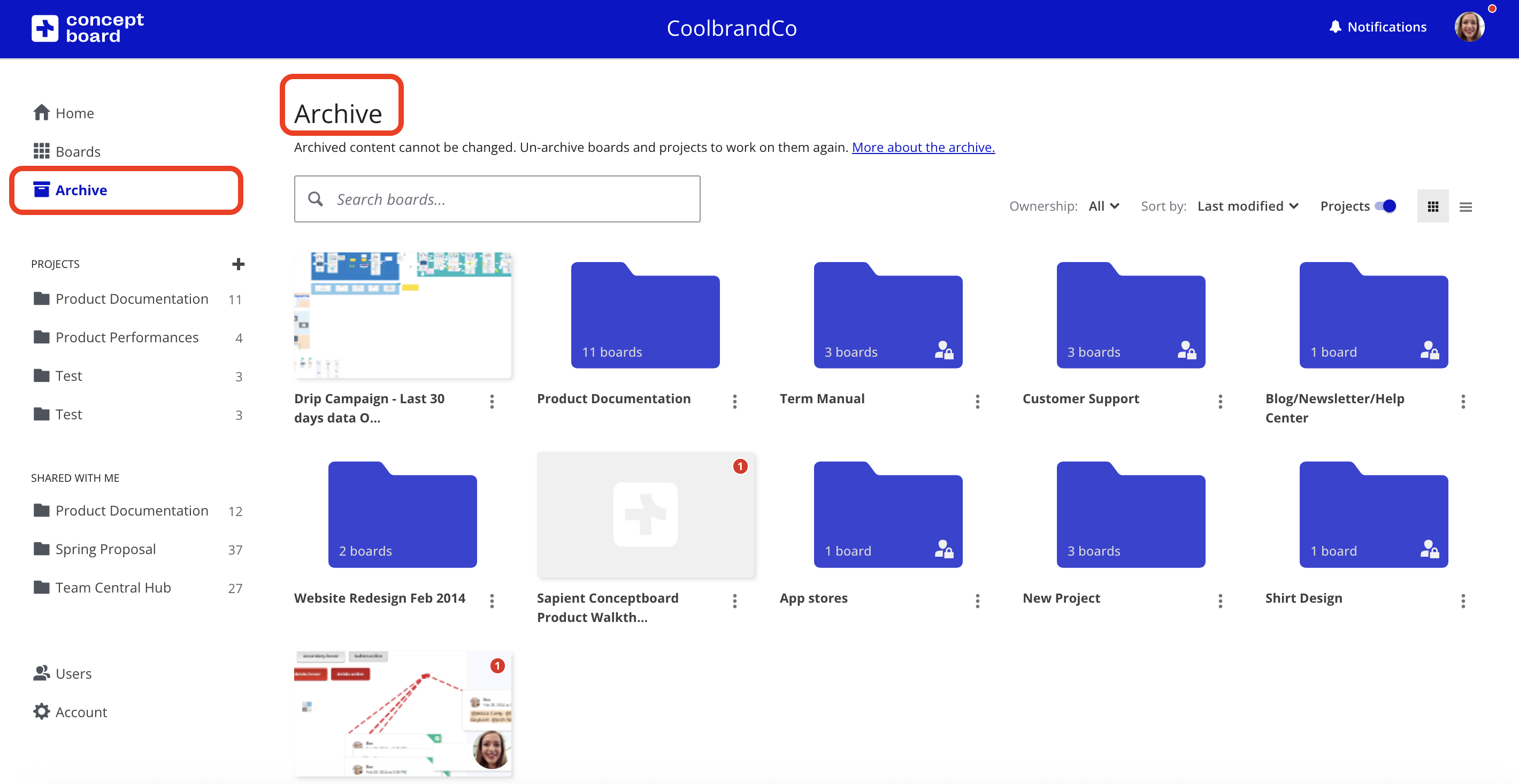Toggle the Projects switch off
This screenshot has width=1519, height=784.
(1385, 206)
